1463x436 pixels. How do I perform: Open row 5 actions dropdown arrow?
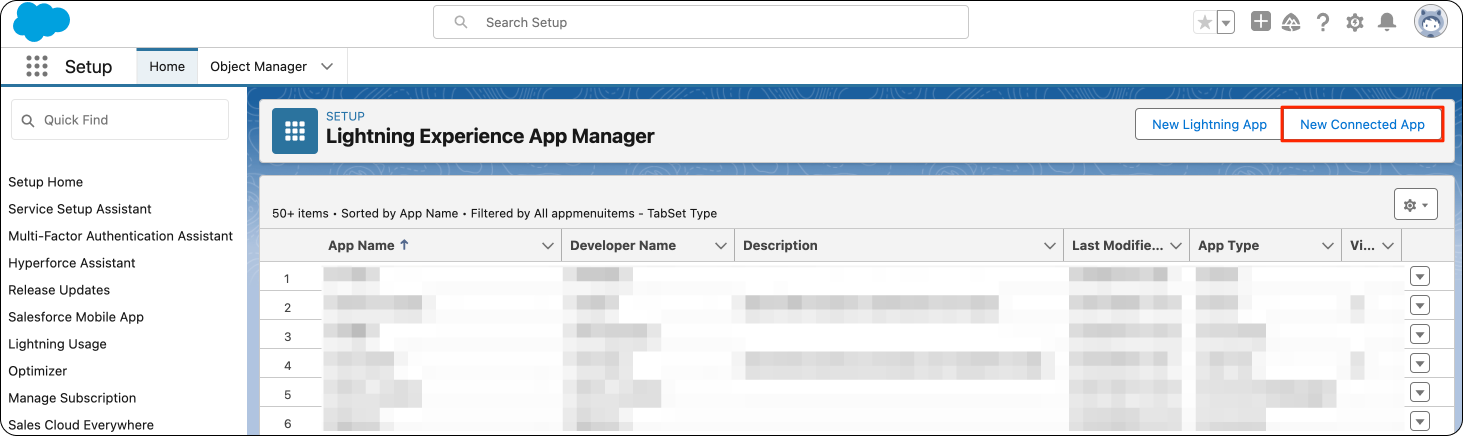[x=1420, y=393]
